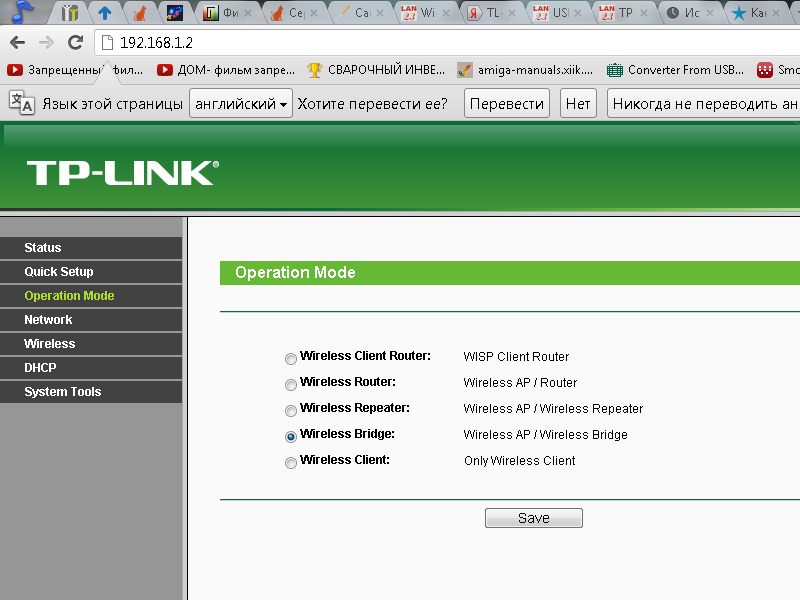The width and height of the screenshot is (800, 600).
Task: Select the Wireless Bridge mode
Action: pos(291,437)
